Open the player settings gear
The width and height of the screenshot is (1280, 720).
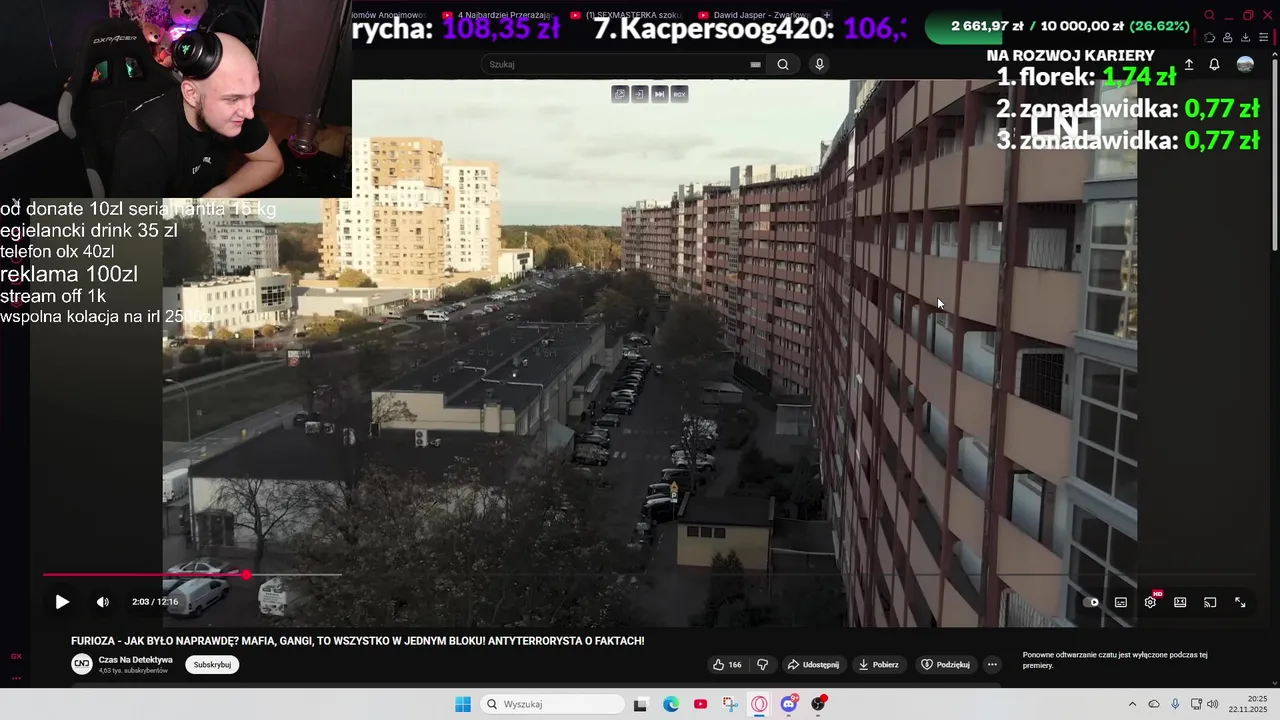pos(1150,602)
